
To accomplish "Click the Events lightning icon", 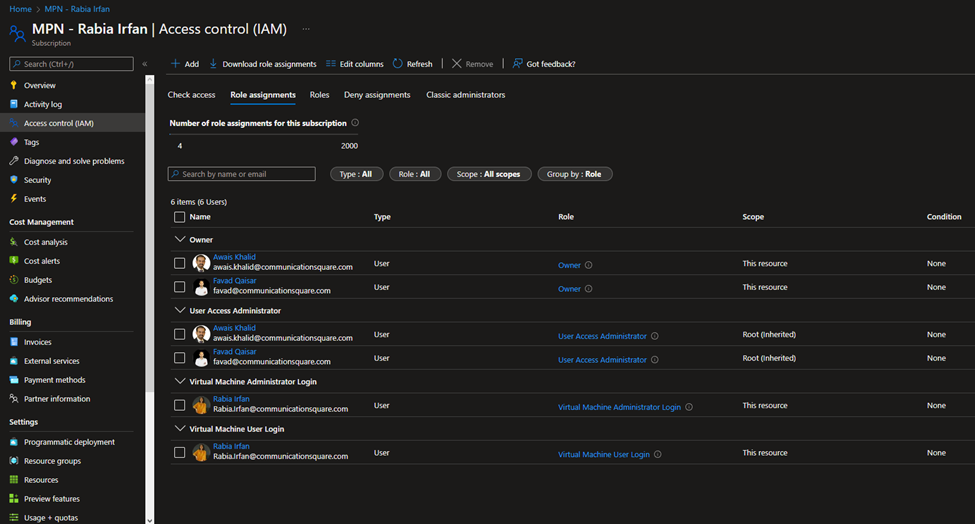I will pyautogui.click(x=14, y=198).
